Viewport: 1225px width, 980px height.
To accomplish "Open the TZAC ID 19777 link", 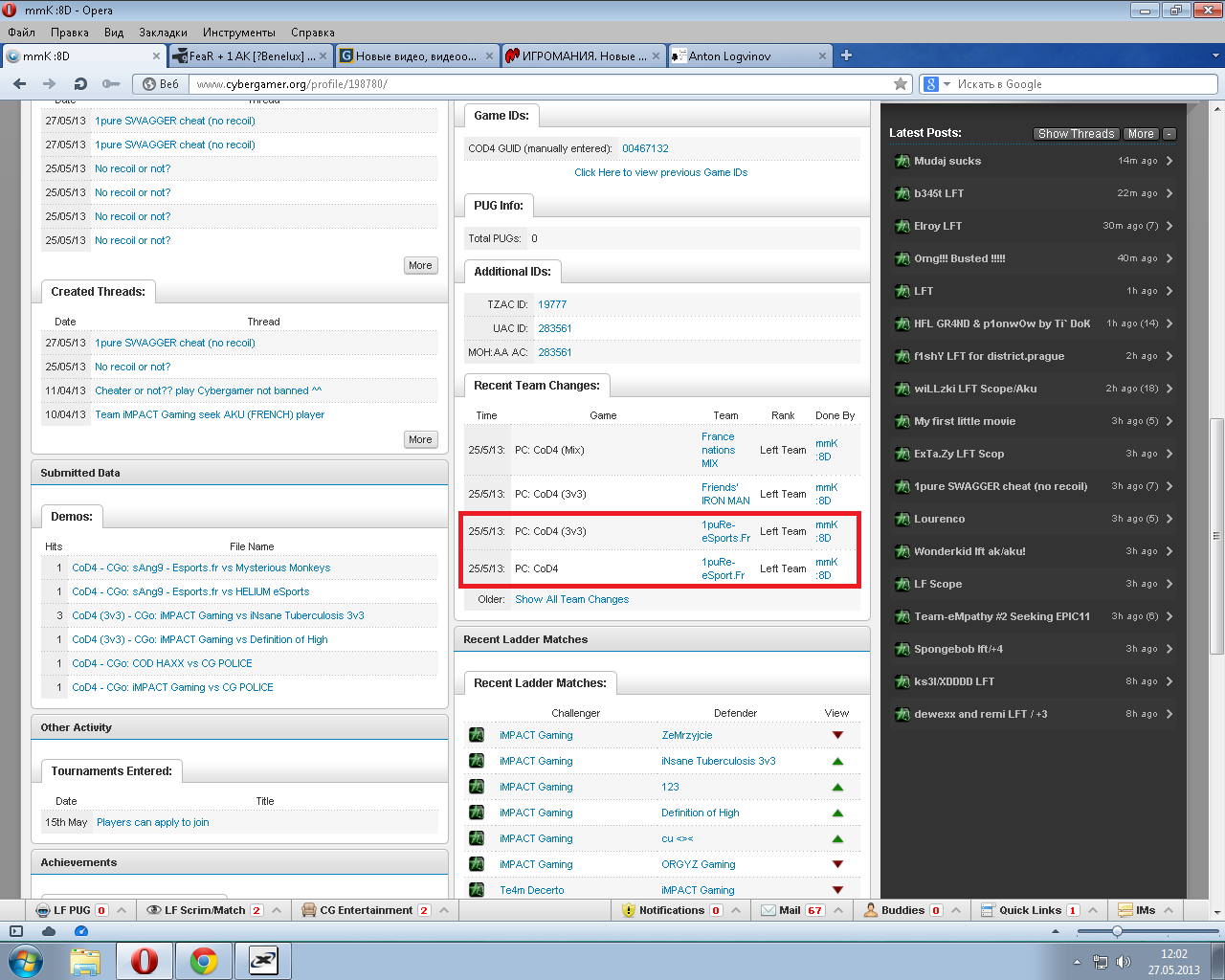I will coord(552,304).
